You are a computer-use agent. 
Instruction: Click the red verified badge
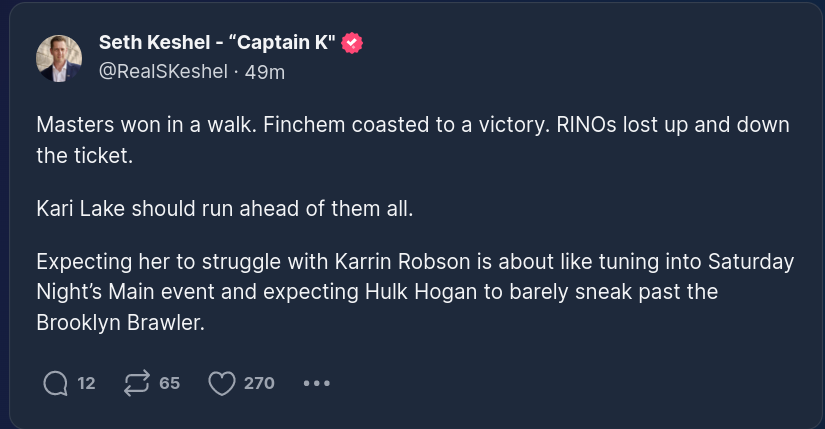pyautogui.click(x=352, y=43)
